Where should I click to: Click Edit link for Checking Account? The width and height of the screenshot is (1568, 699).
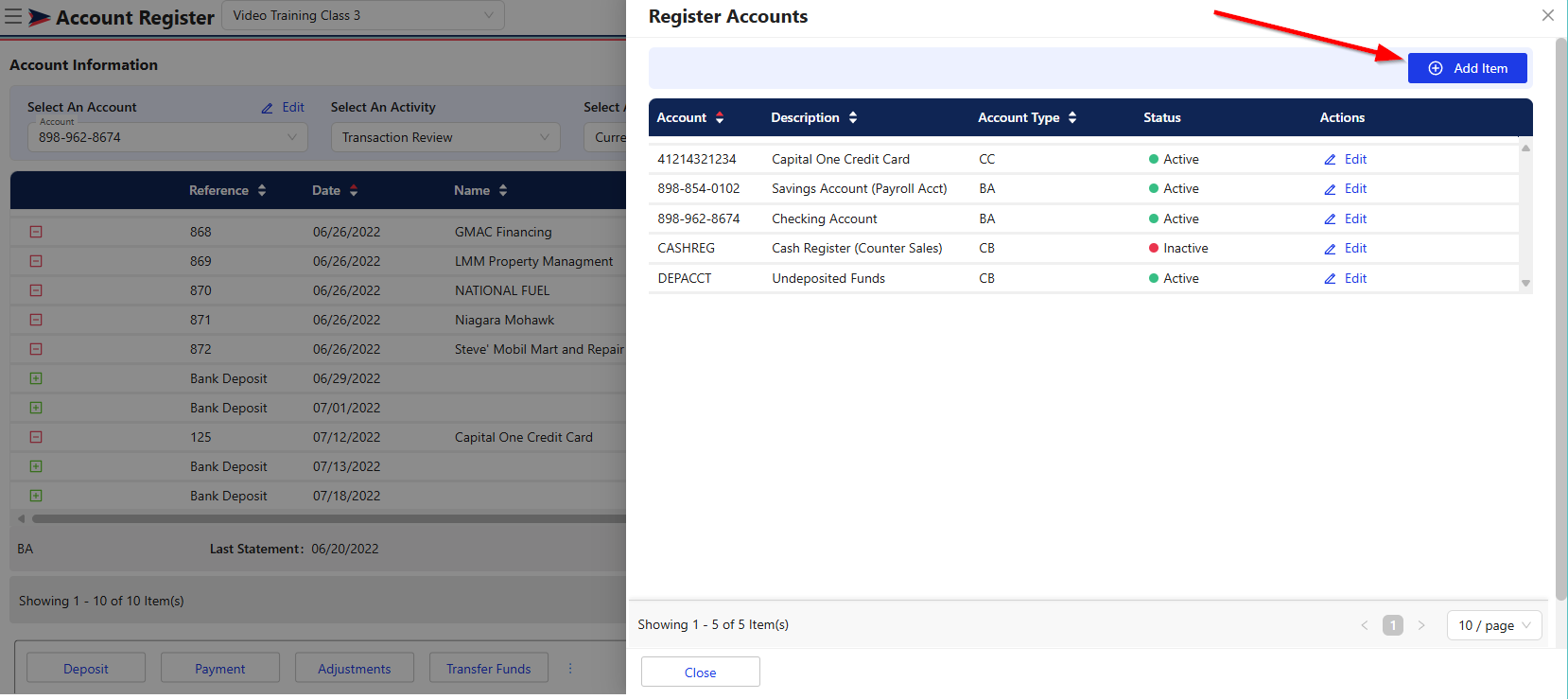(x=1355, y=218)
